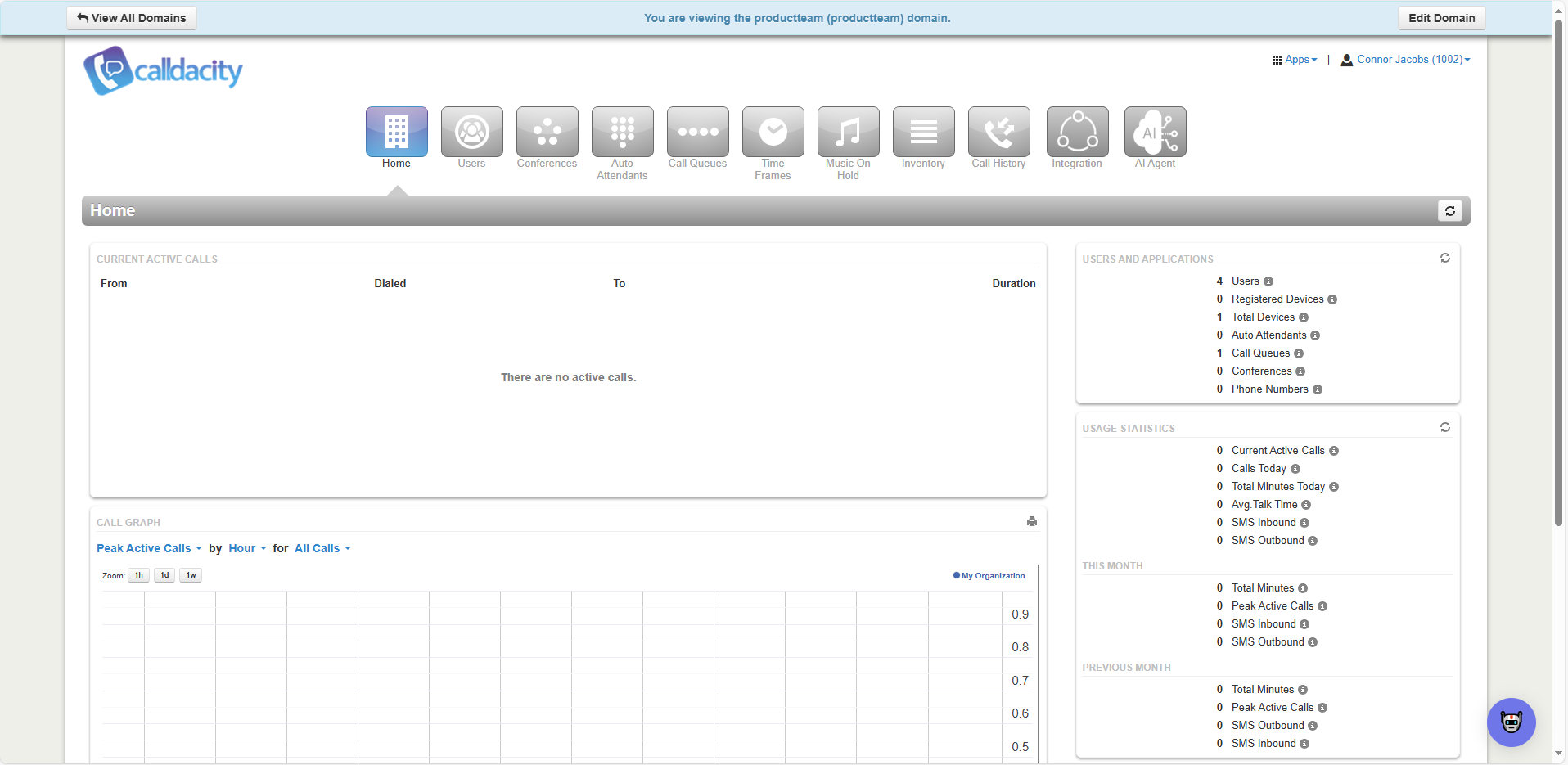Expand the Peak Active Calls dropdown

coord(149,548)
